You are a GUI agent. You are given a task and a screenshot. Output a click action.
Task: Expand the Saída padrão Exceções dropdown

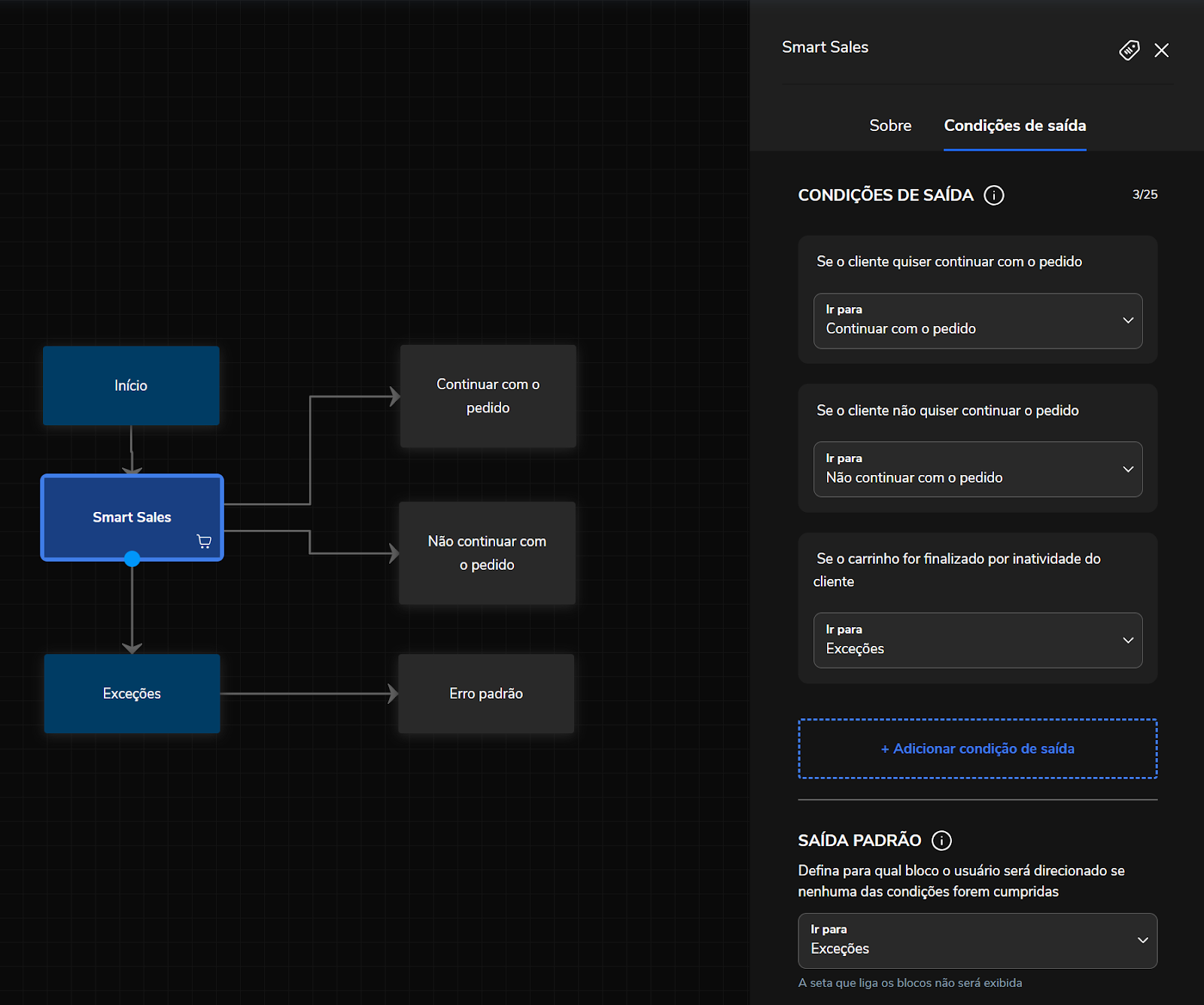pos(977,940)
